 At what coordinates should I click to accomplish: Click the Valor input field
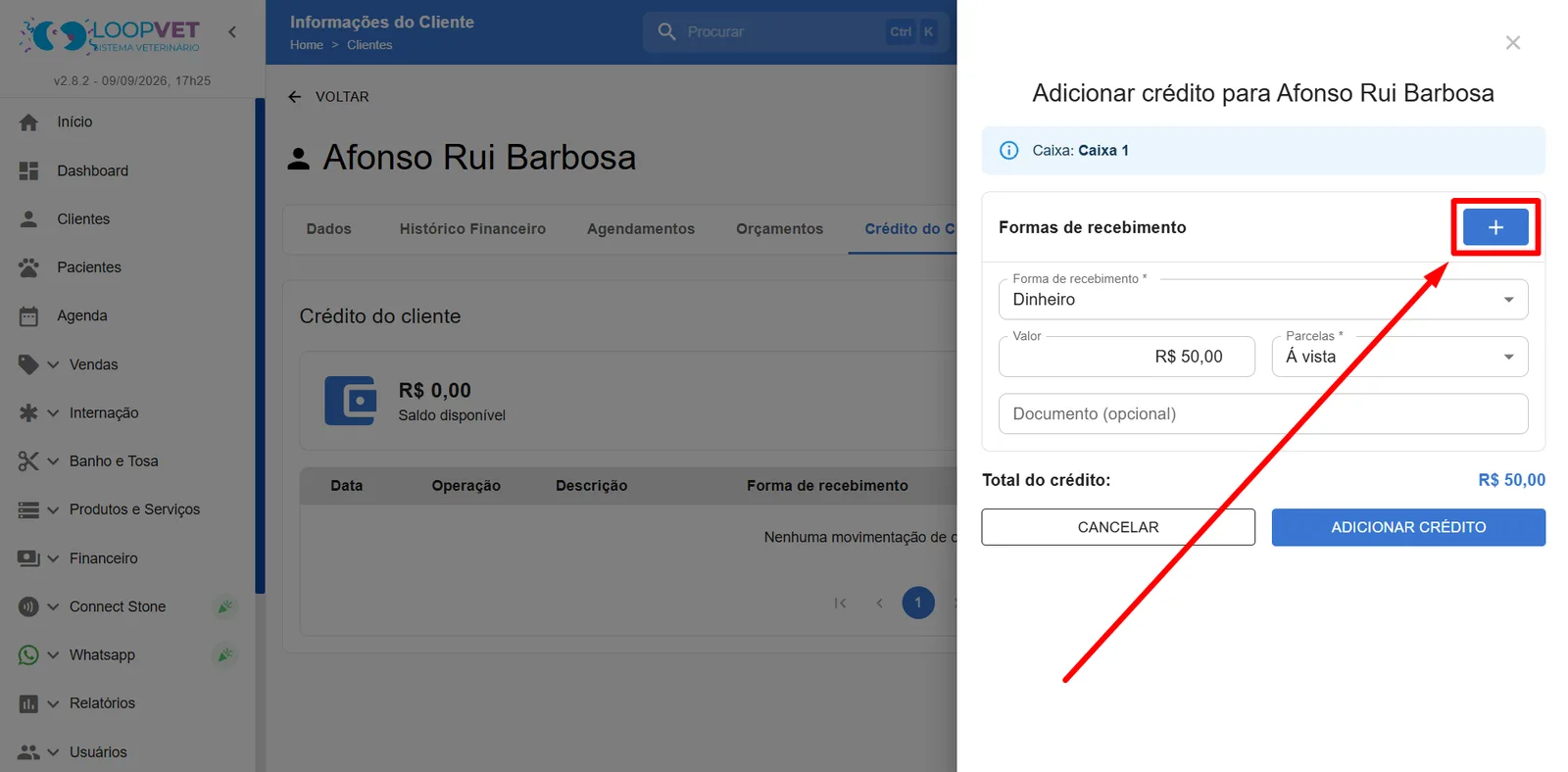pos(1127,357)
